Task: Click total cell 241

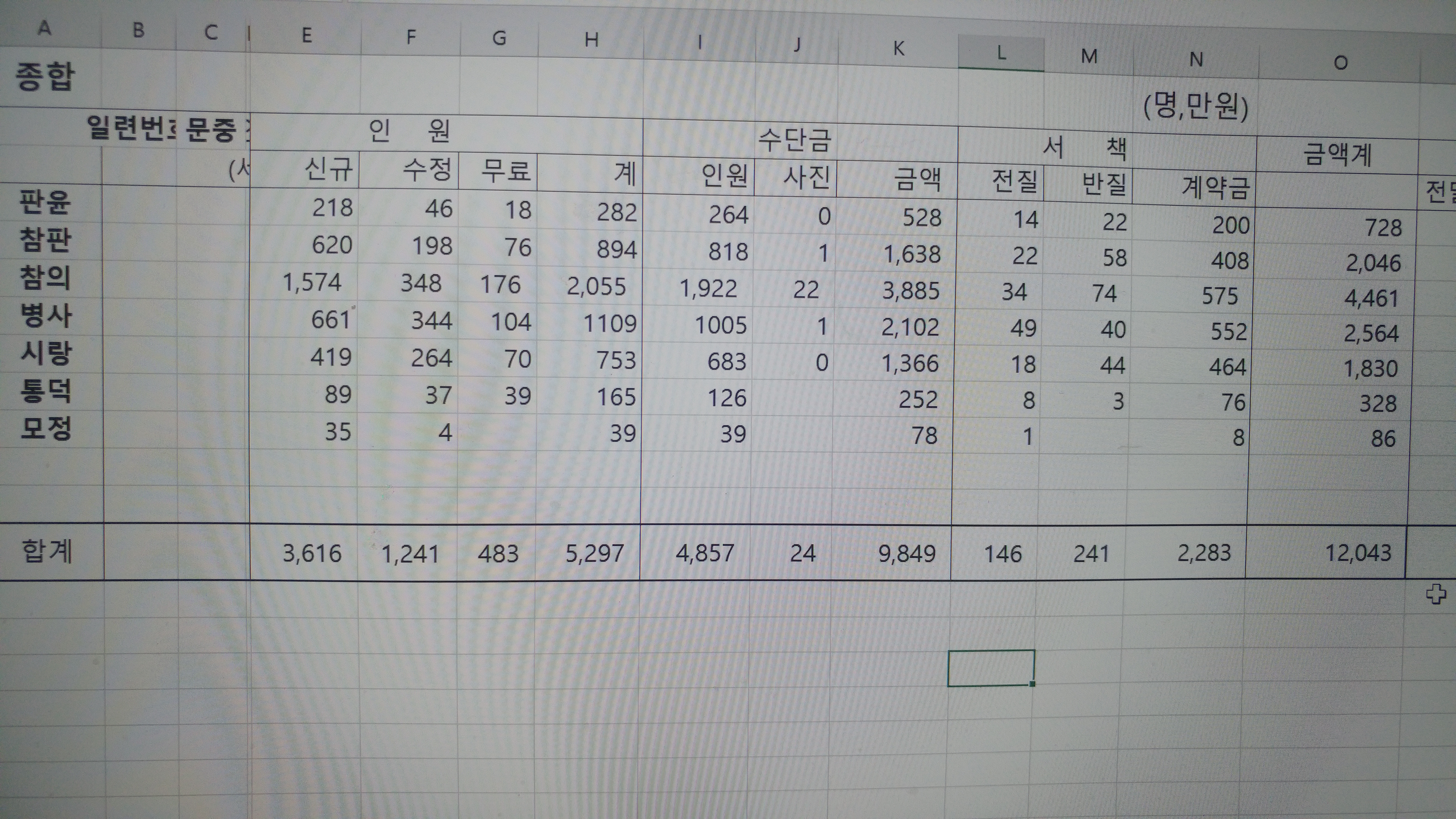Action: point(1091,554)
